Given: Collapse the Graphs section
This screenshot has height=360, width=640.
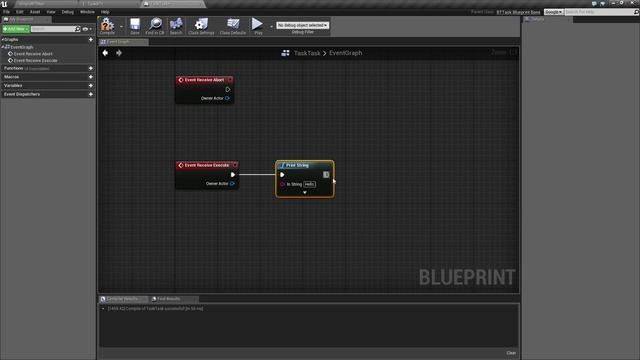Looking at the screenshot, I should tap(2, 40).
